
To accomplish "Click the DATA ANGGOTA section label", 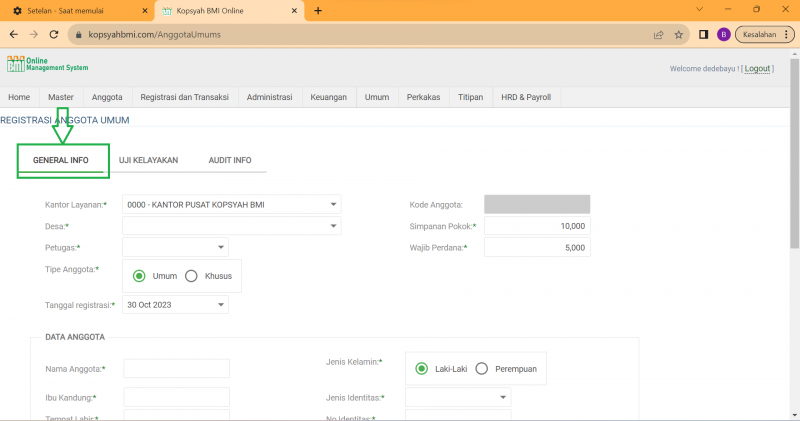I will click(75, 337).
